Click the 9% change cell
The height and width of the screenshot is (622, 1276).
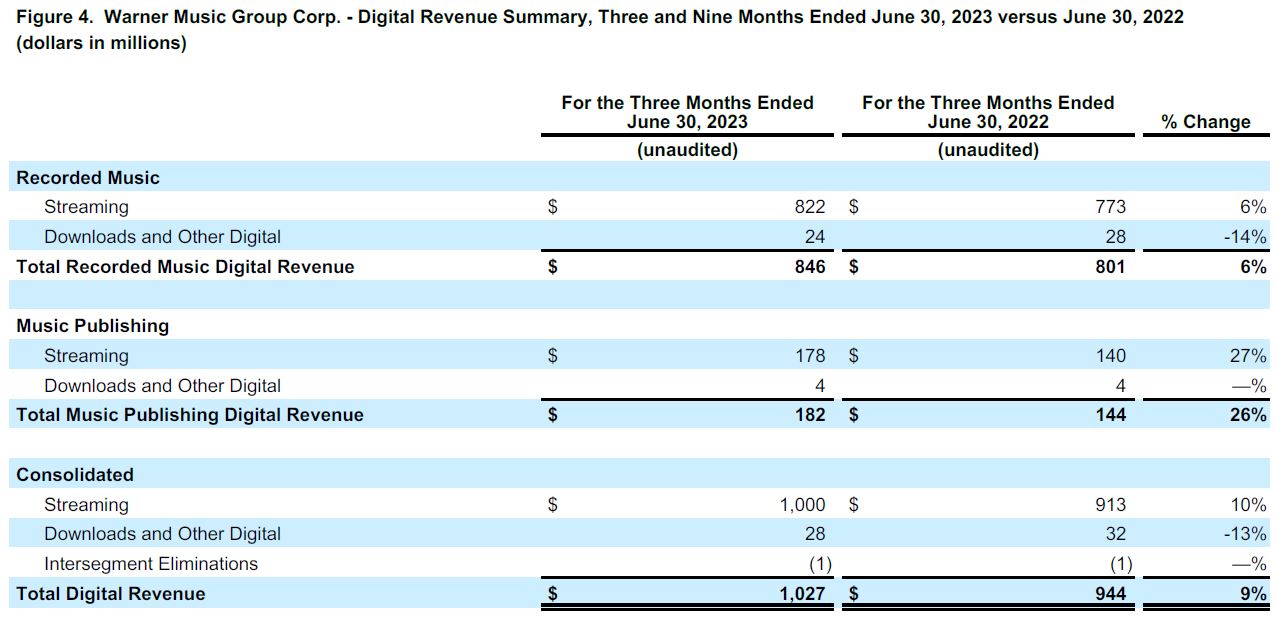[x=1254, y=594]
